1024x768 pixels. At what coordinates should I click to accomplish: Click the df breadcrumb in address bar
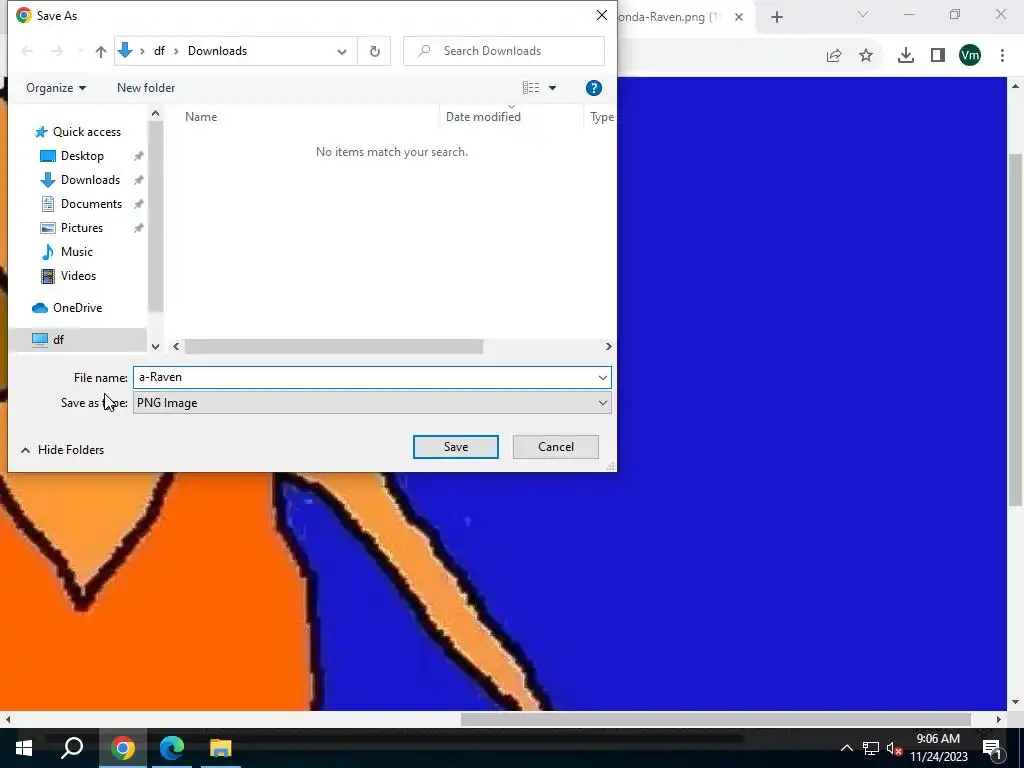click(x=159, y=51)
